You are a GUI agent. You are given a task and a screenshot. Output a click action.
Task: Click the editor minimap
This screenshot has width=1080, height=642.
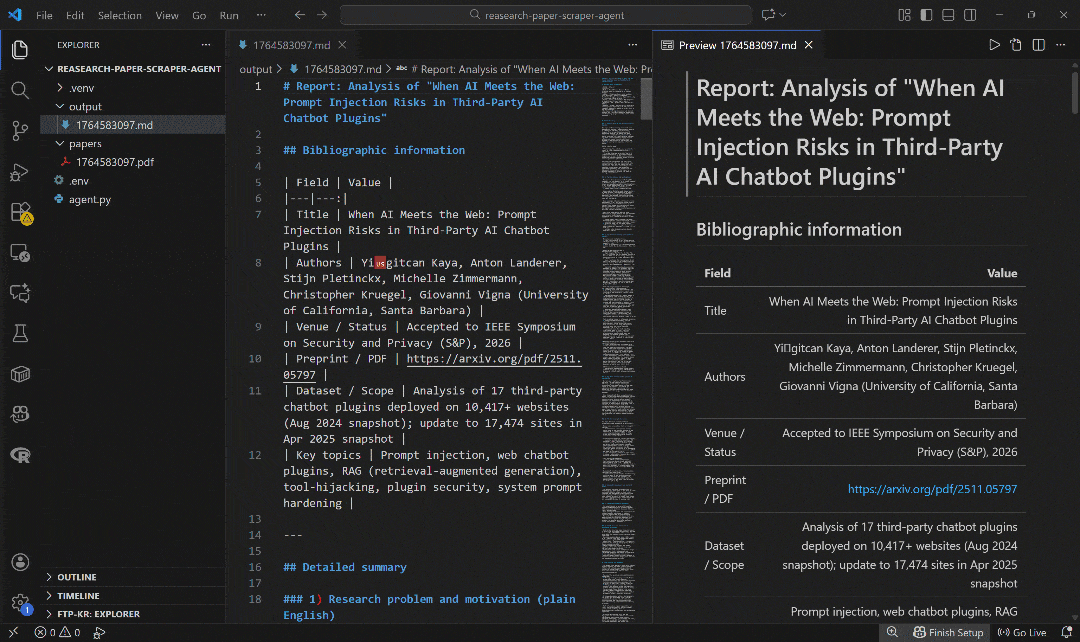point(618,349)
